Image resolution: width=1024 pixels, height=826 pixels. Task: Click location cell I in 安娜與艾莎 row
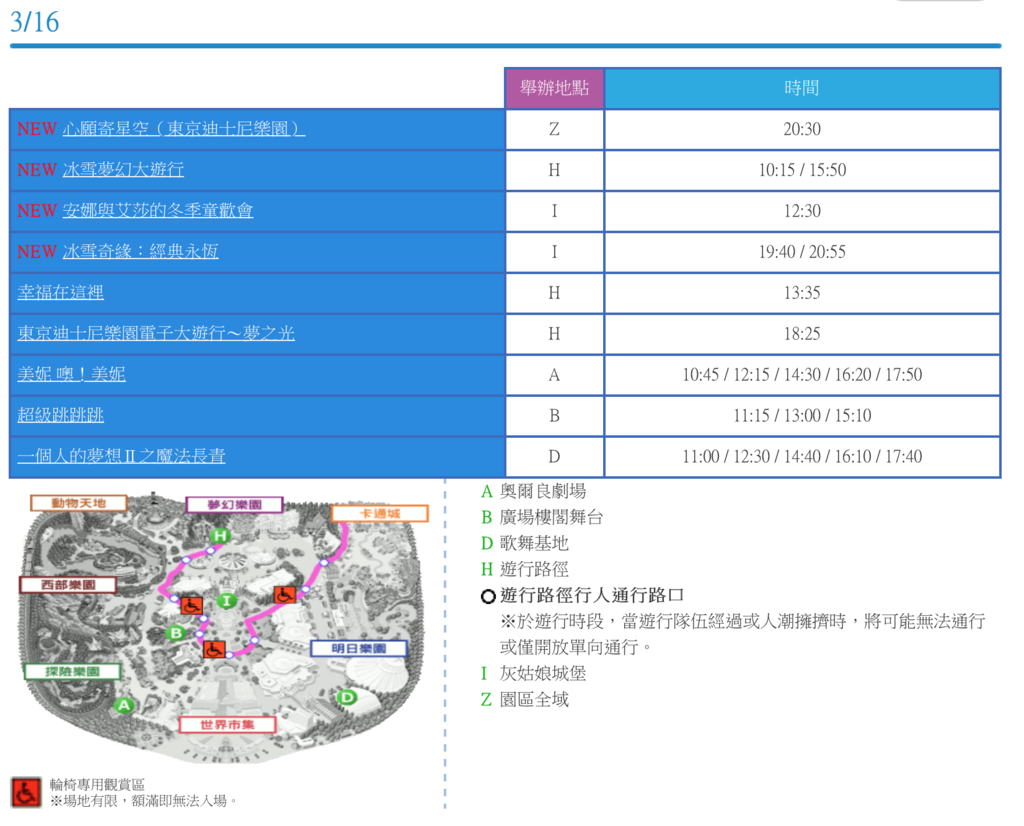(554, 211)
